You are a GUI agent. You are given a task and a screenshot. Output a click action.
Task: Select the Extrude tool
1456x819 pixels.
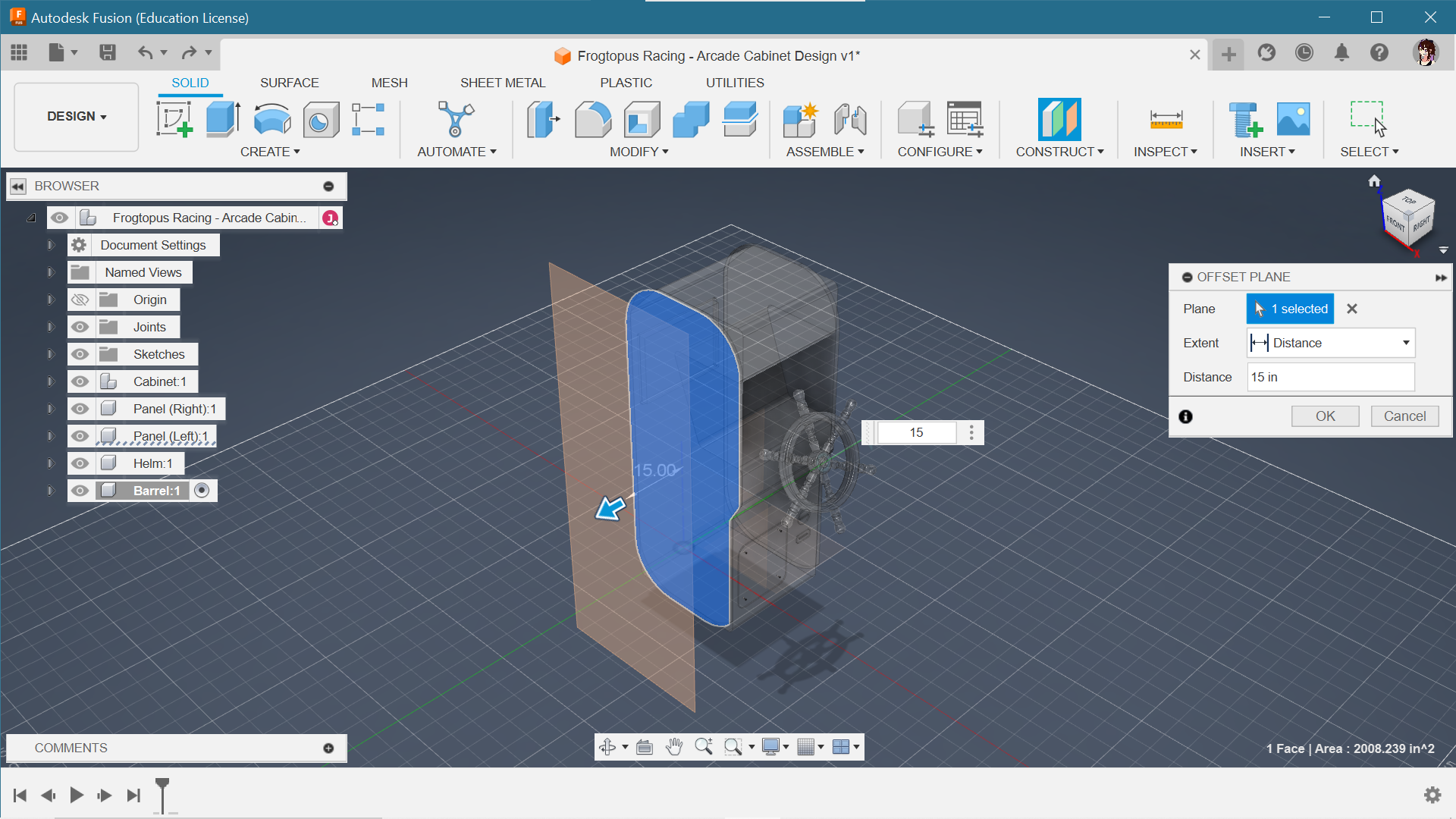coord(223,119)
